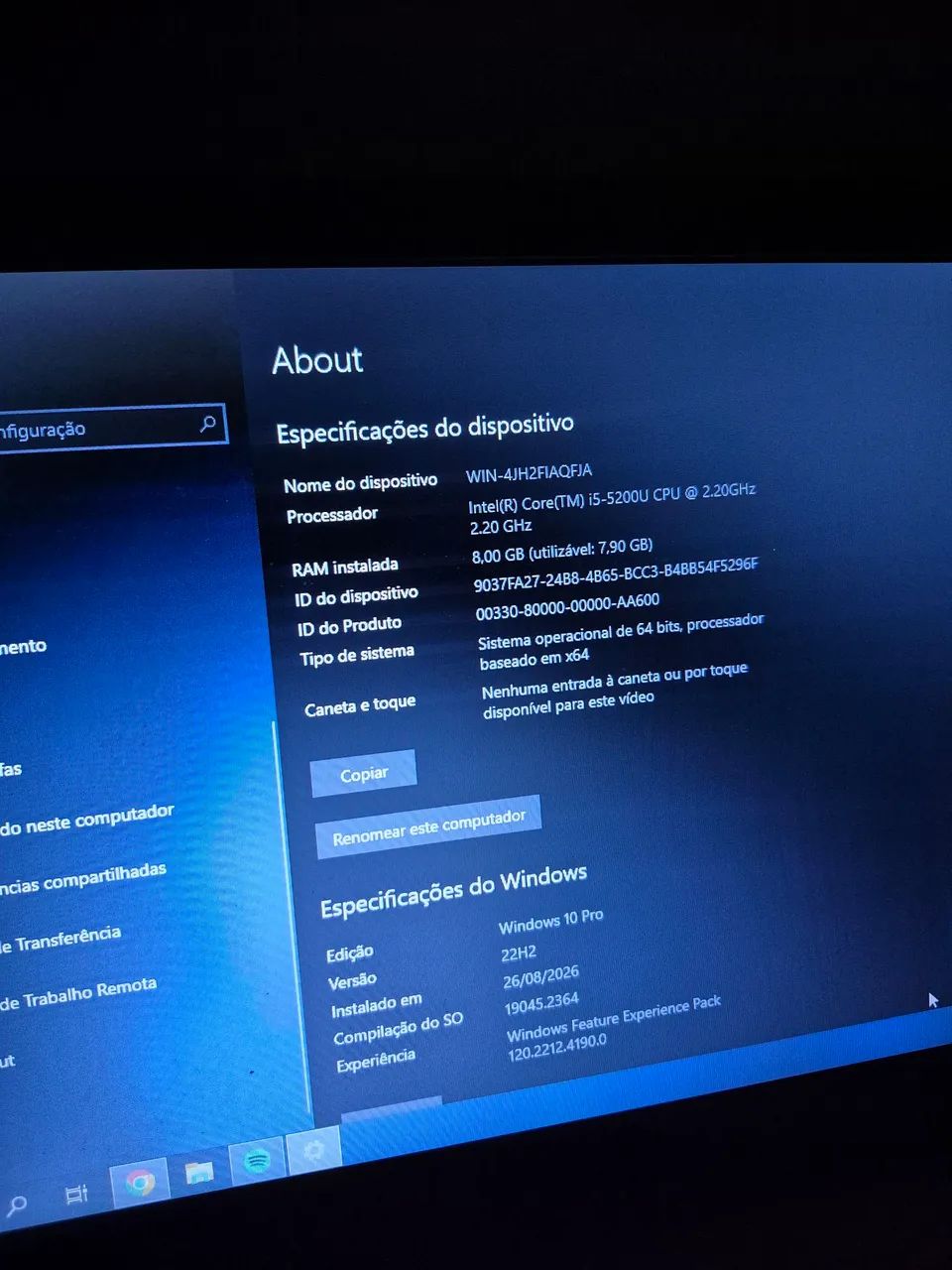Click the Windows 10 Pro edition value
Screen dimensions: 952x1270
click(550, 922)
